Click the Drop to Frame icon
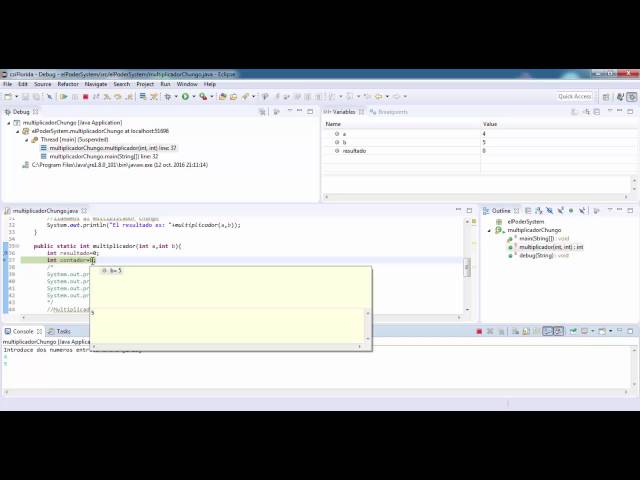Image resolution: width=640 pixels, height=480 pixels. pos(142,97)
